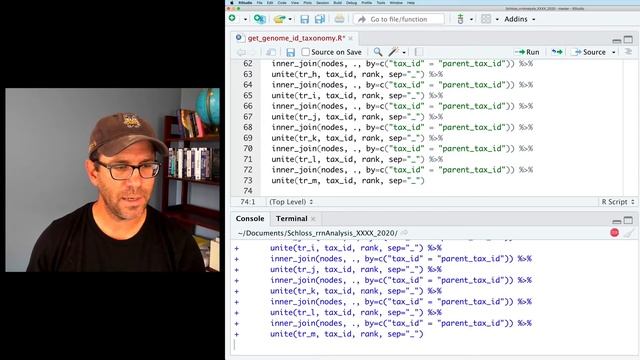
Task: Open the Edit menu in menu bar
Action: pos(270,2)
